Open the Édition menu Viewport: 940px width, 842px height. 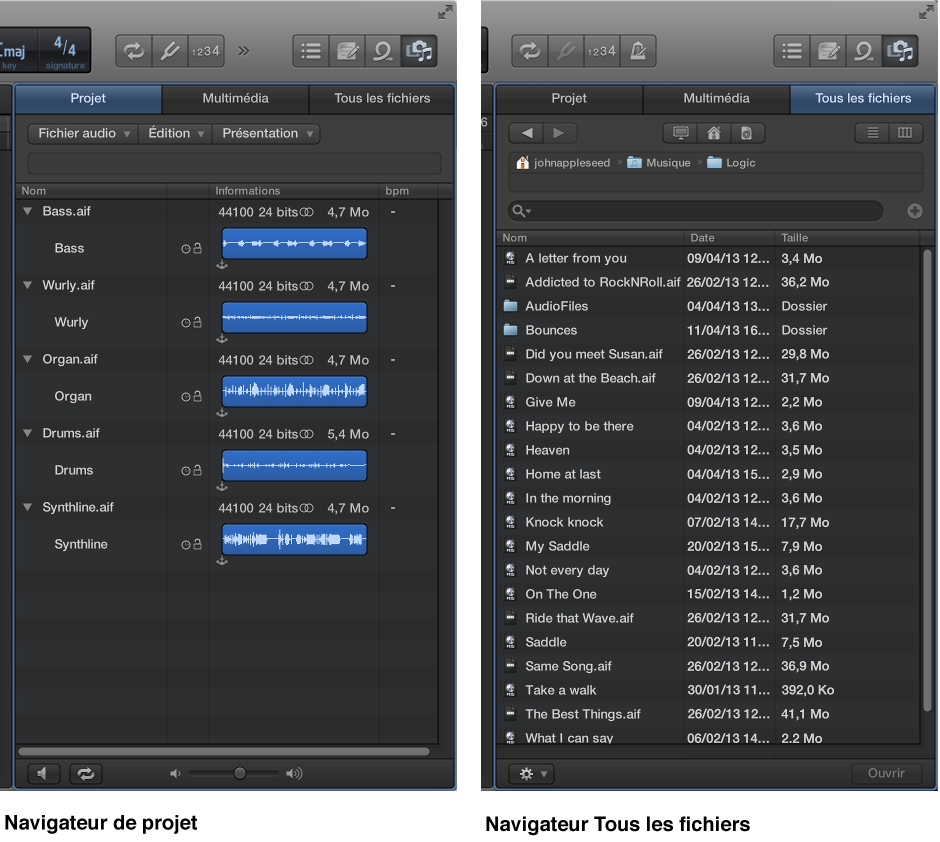(174, 132)
